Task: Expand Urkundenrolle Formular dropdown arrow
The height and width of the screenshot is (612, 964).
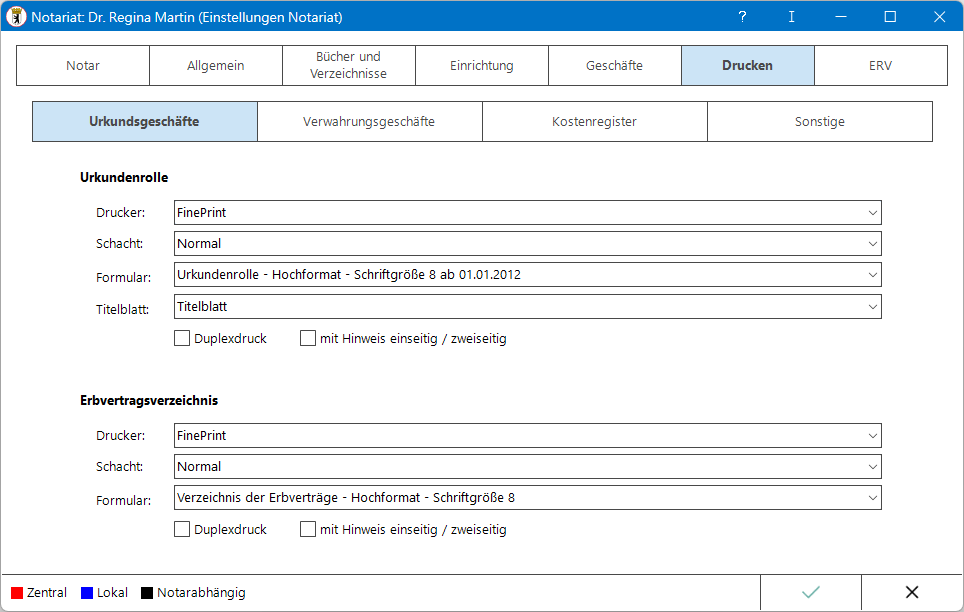Action: click(872, 275)
